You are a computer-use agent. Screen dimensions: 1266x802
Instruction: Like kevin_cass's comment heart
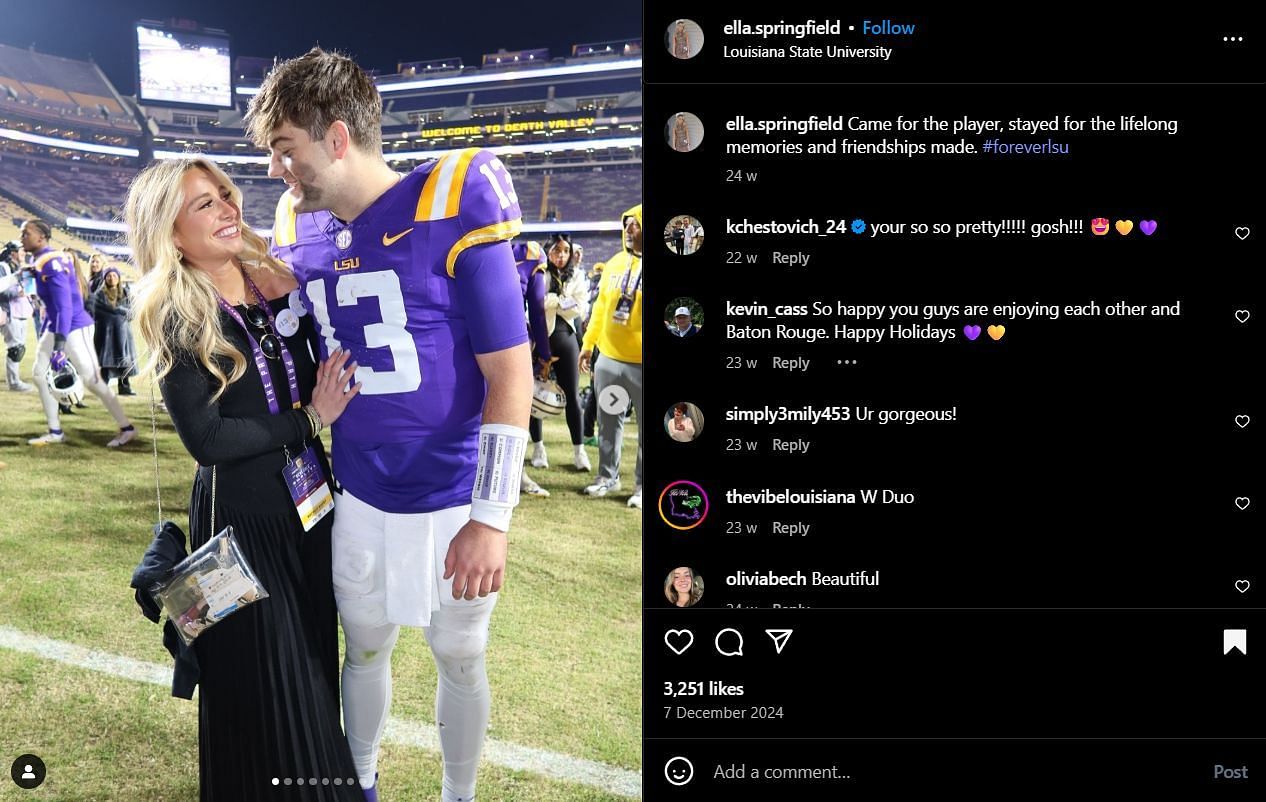tap(1242, 316)
